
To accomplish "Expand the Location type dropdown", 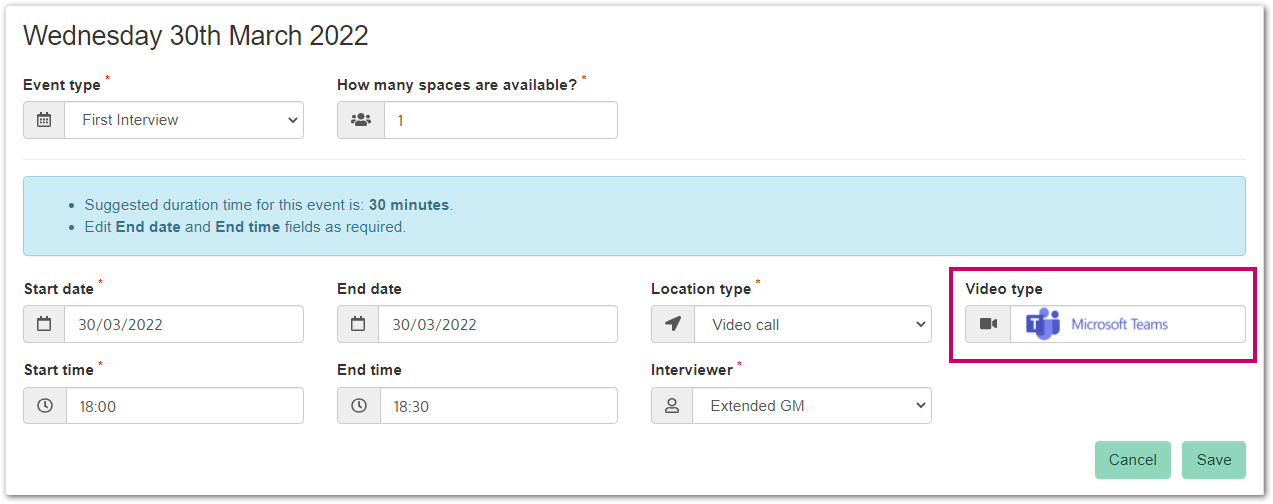I will click(x=811, y=325).
